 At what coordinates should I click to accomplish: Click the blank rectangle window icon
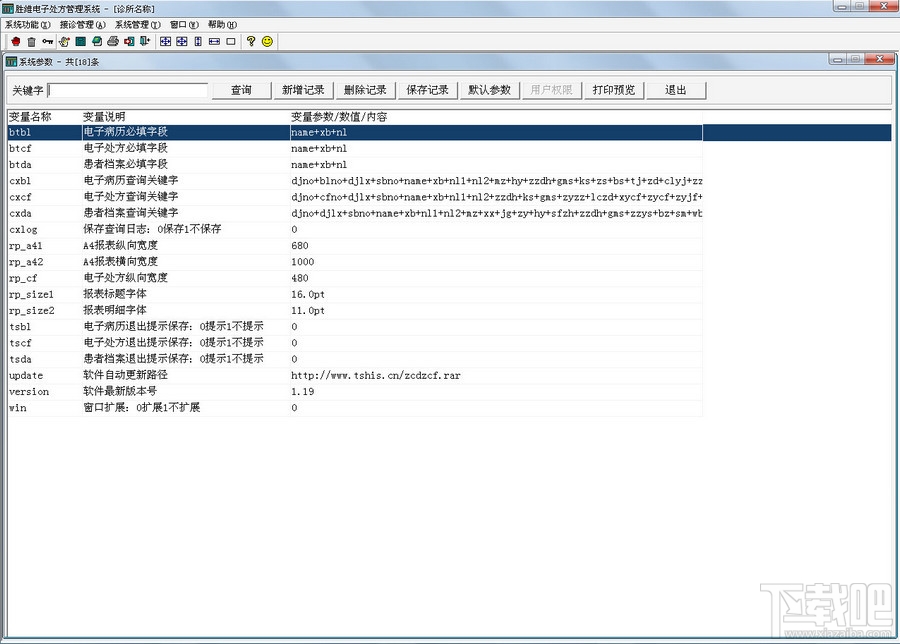[231, 41]
